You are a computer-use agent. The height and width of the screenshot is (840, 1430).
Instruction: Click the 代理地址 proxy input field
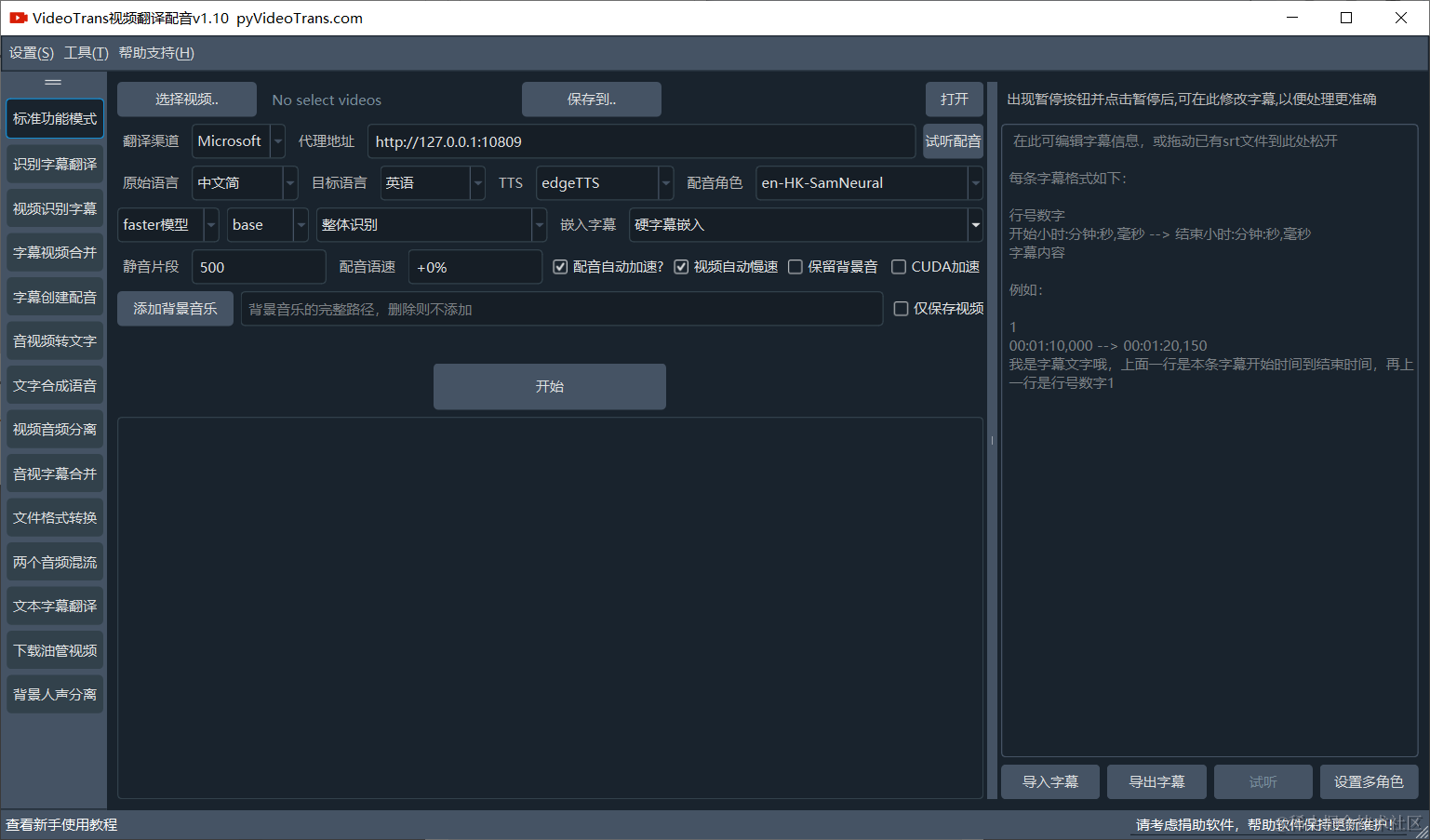[x=641, y=141]
